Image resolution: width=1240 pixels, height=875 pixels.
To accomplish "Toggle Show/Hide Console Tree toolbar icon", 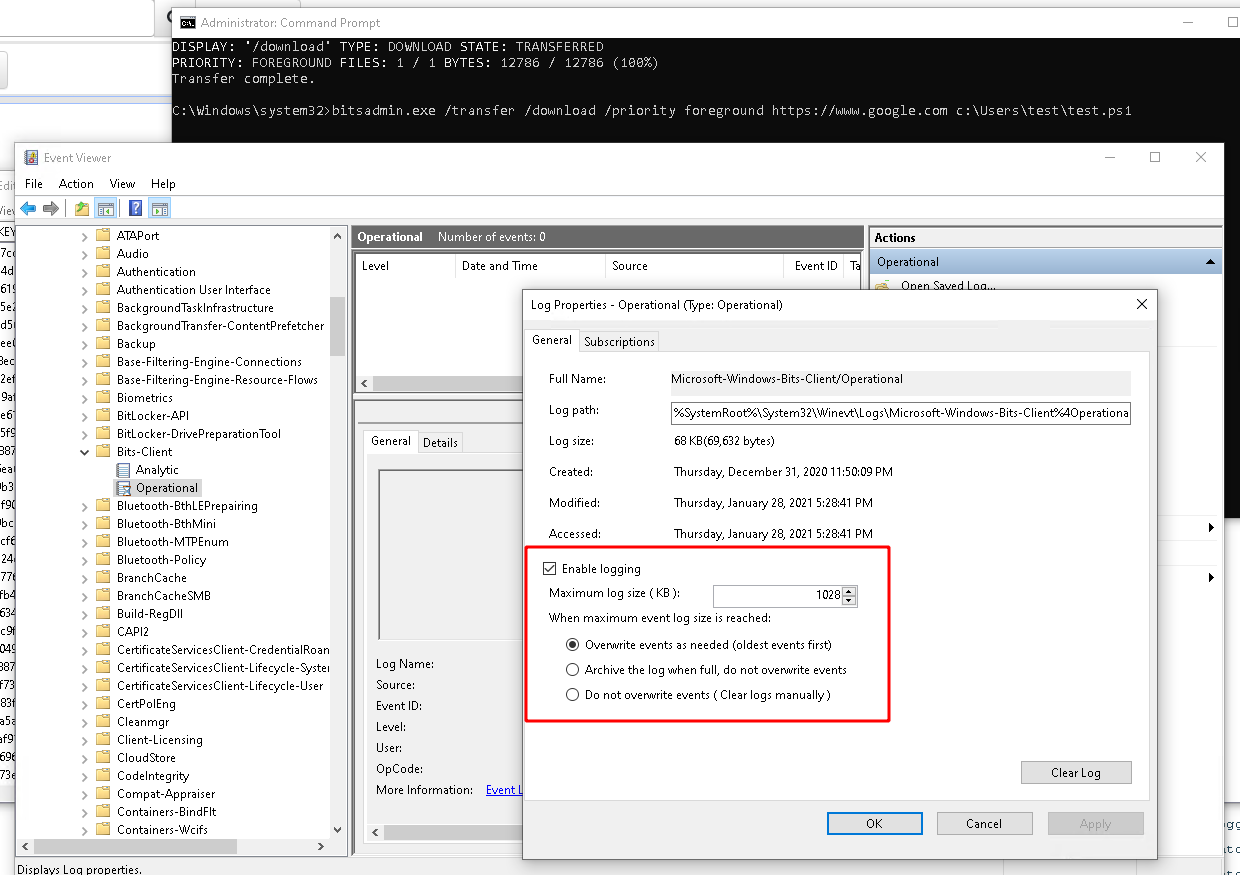I will [105, 208].
